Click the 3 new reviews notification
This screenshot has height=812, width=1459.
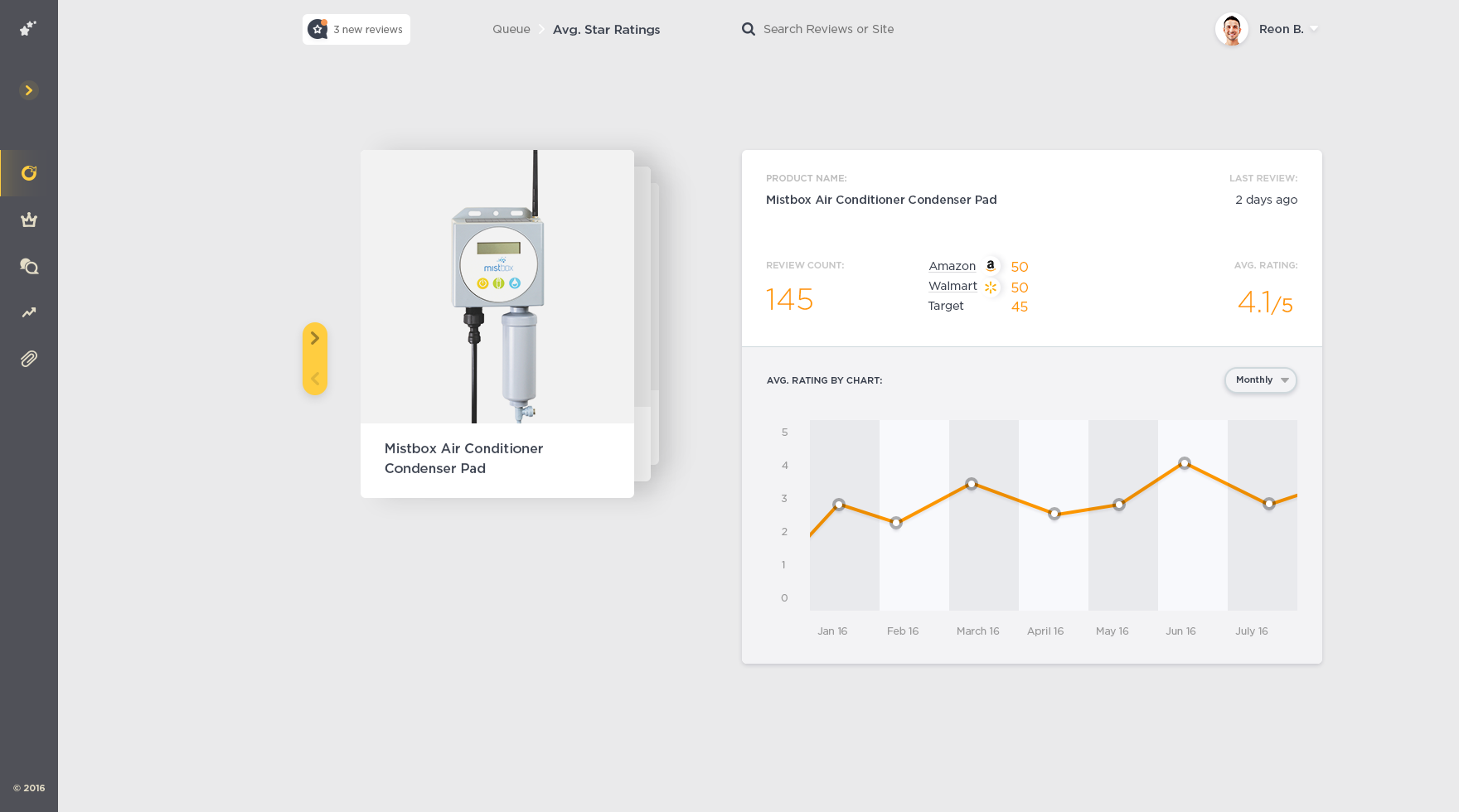click(x=356, y=29)
